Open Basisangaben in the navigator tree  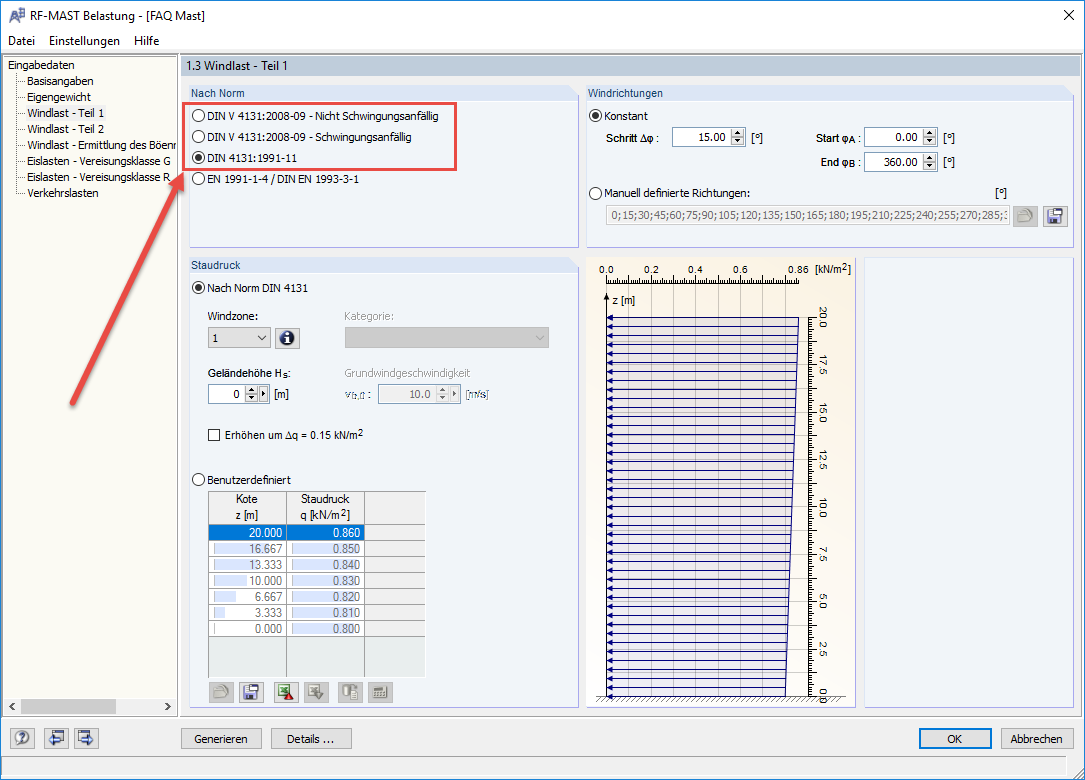(x=60, y=81)
